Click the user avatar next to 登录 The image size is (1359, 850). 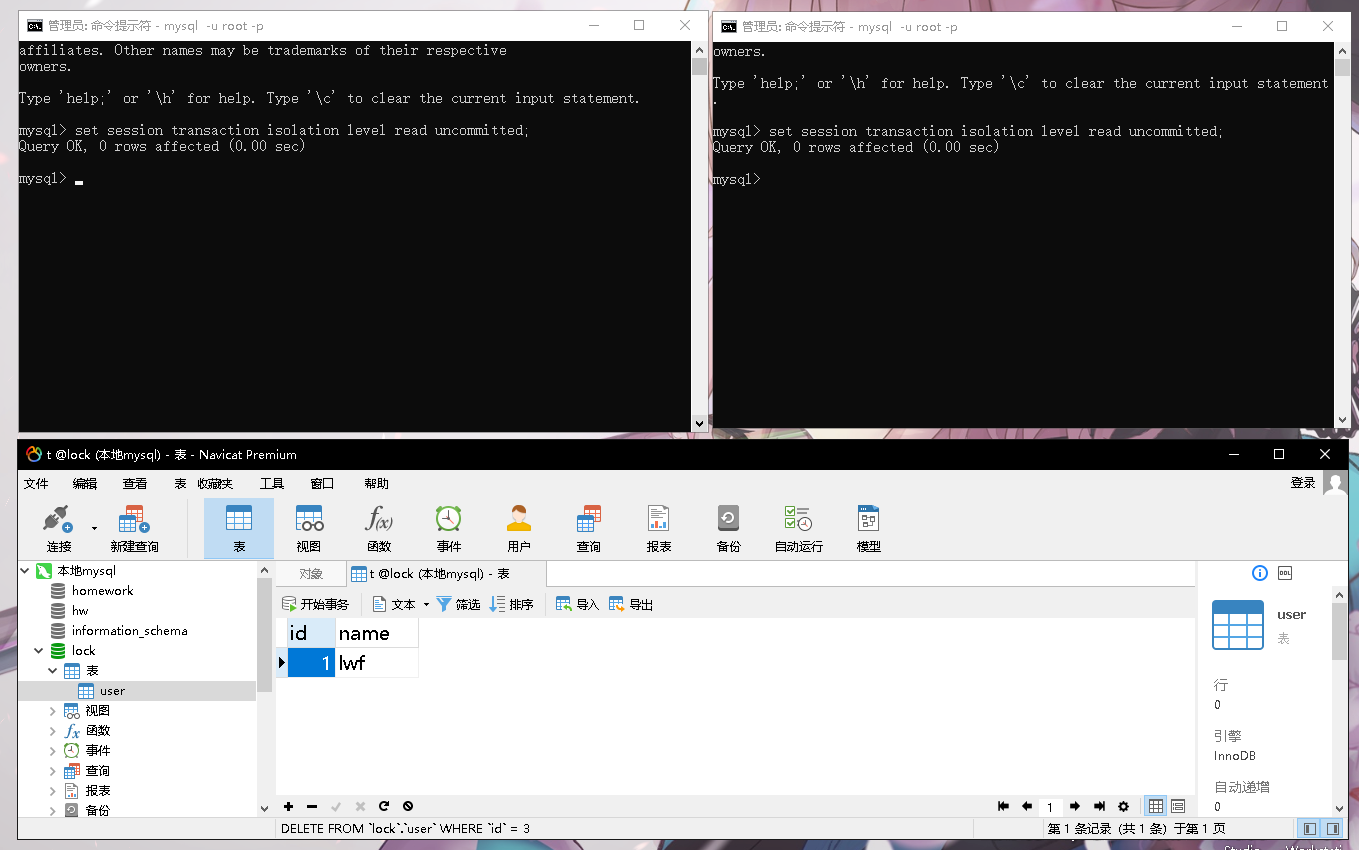[1334, 483]
